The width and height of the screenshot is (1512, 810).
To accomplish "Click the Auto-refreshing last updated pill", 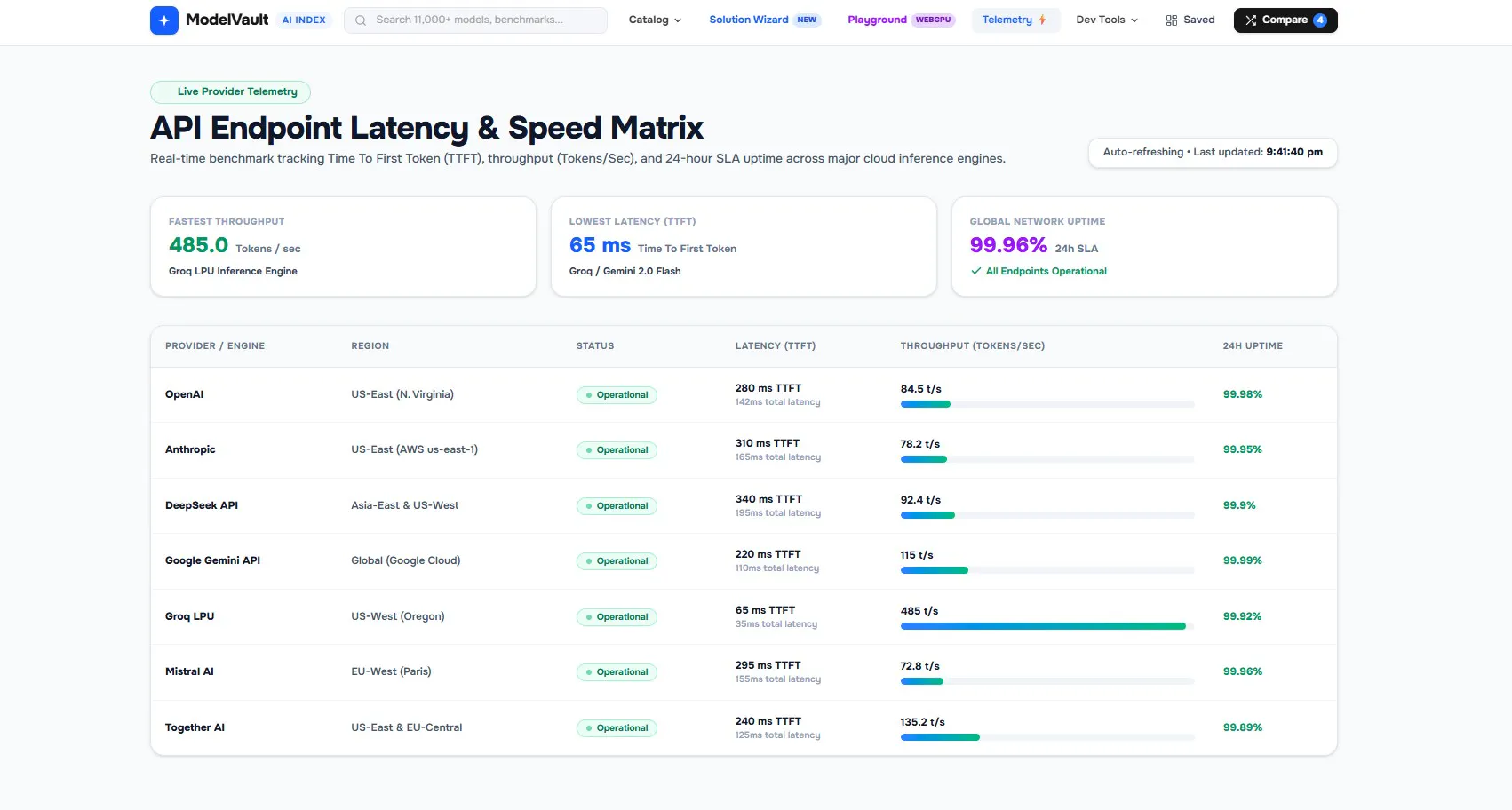I will click(1213, 152).
